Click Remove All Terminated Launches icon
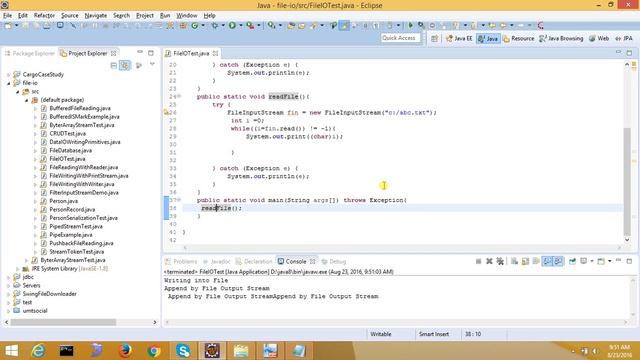640x360 pixels. click(x=500, y=261)
